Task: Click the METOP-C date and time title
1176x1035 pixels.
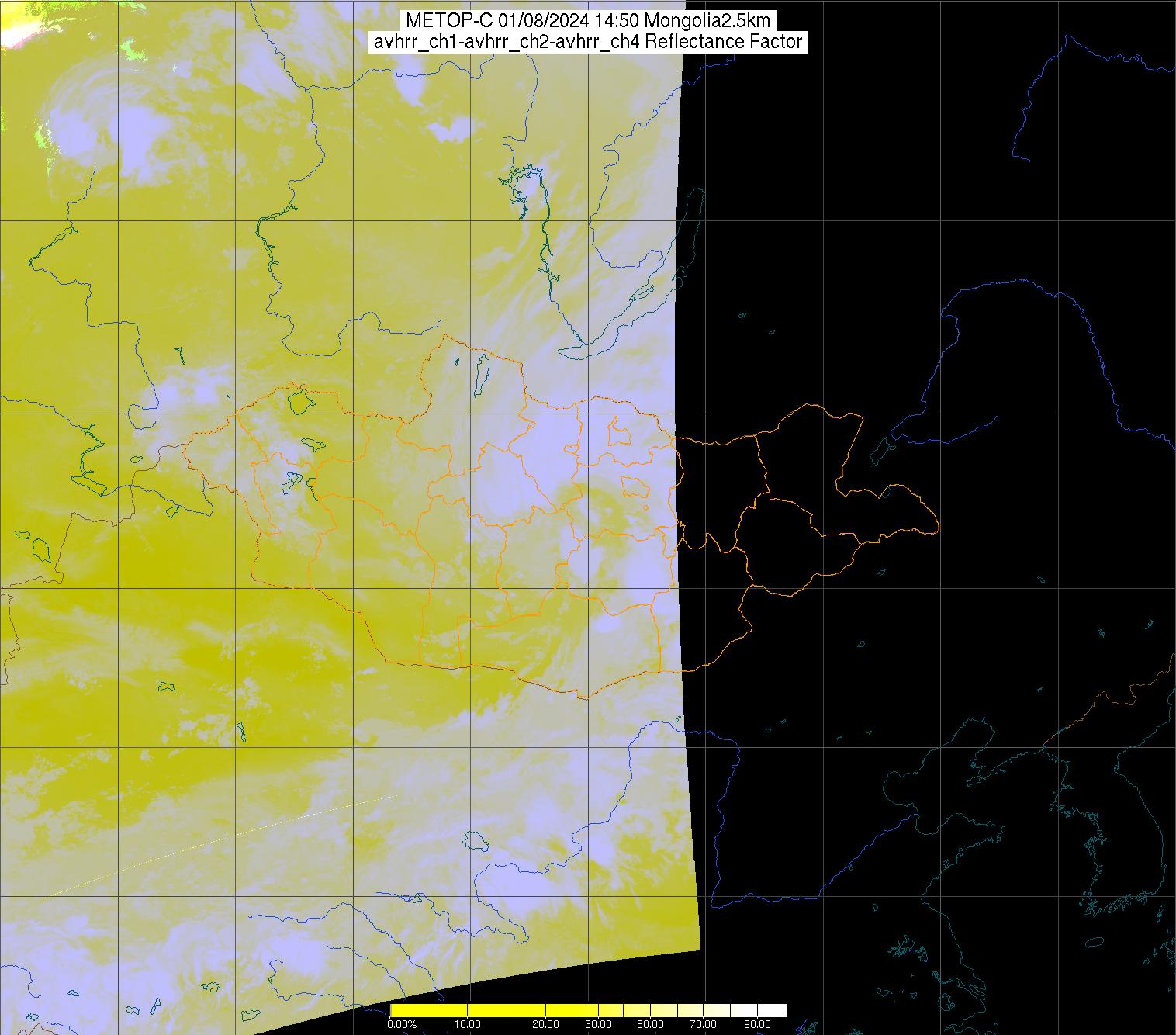Action: (x=587, y=21)
